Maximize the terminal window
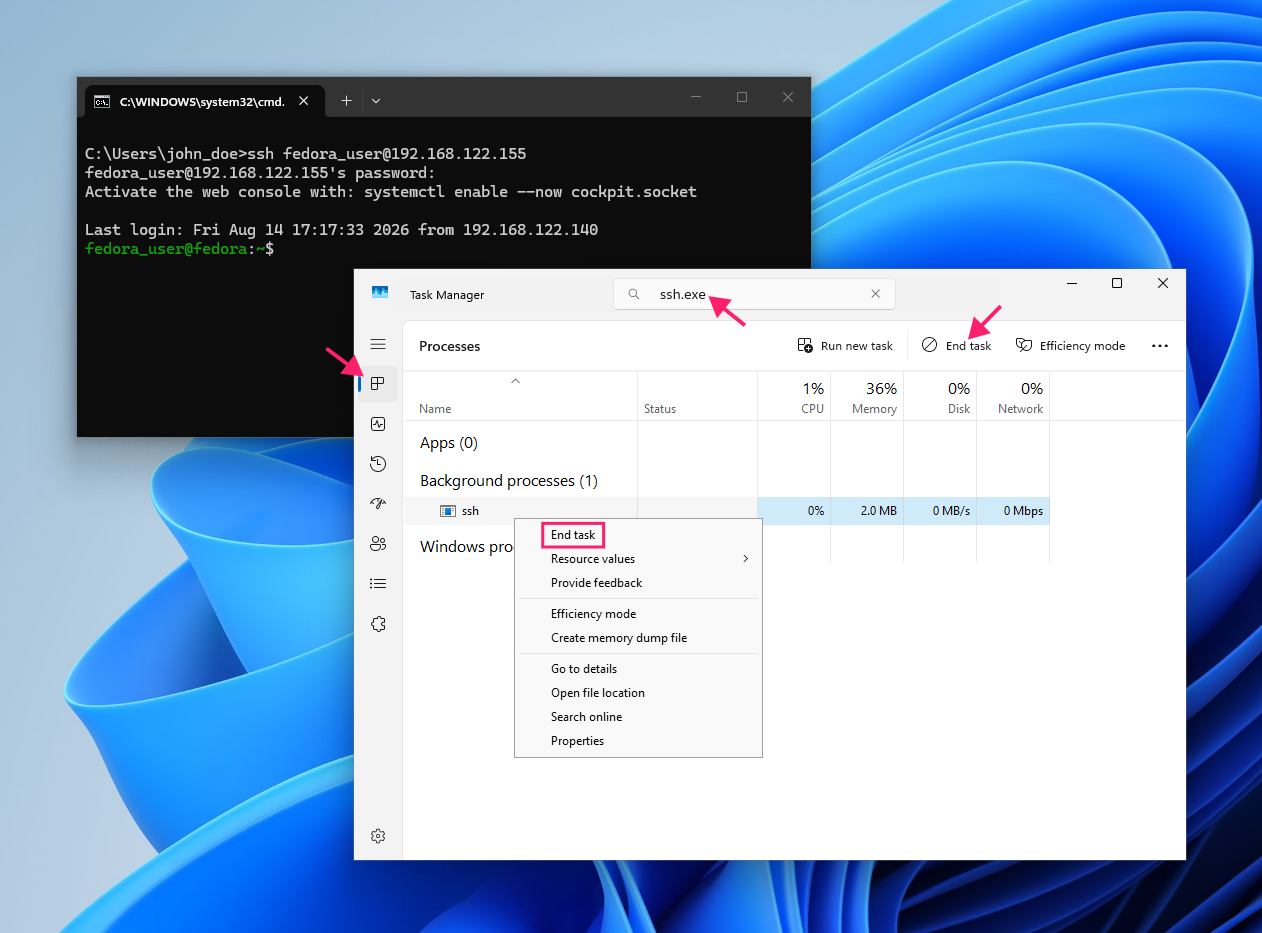Screen dimensions: 1262x933 (742, 97)
